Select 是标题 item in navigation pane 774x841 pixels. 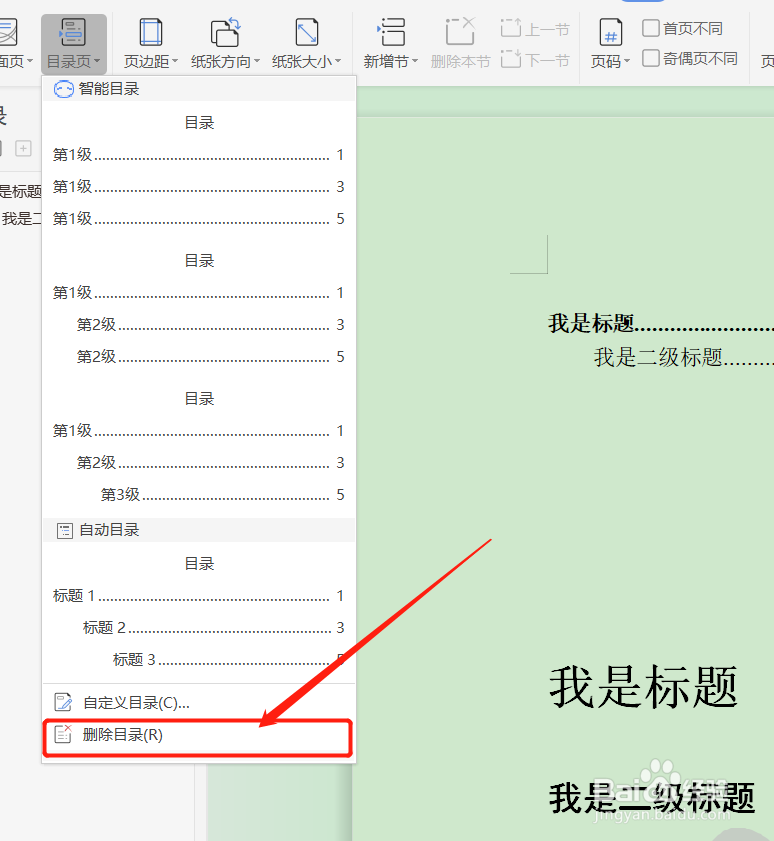[20, 191]
